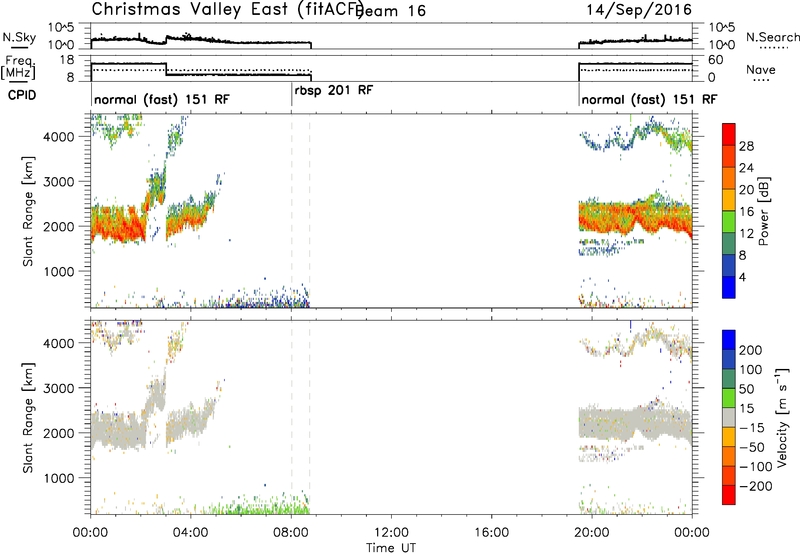Click the '60' Nave axis tick
Viewport: 800px width, 554px height.
(x=716, y=60)
